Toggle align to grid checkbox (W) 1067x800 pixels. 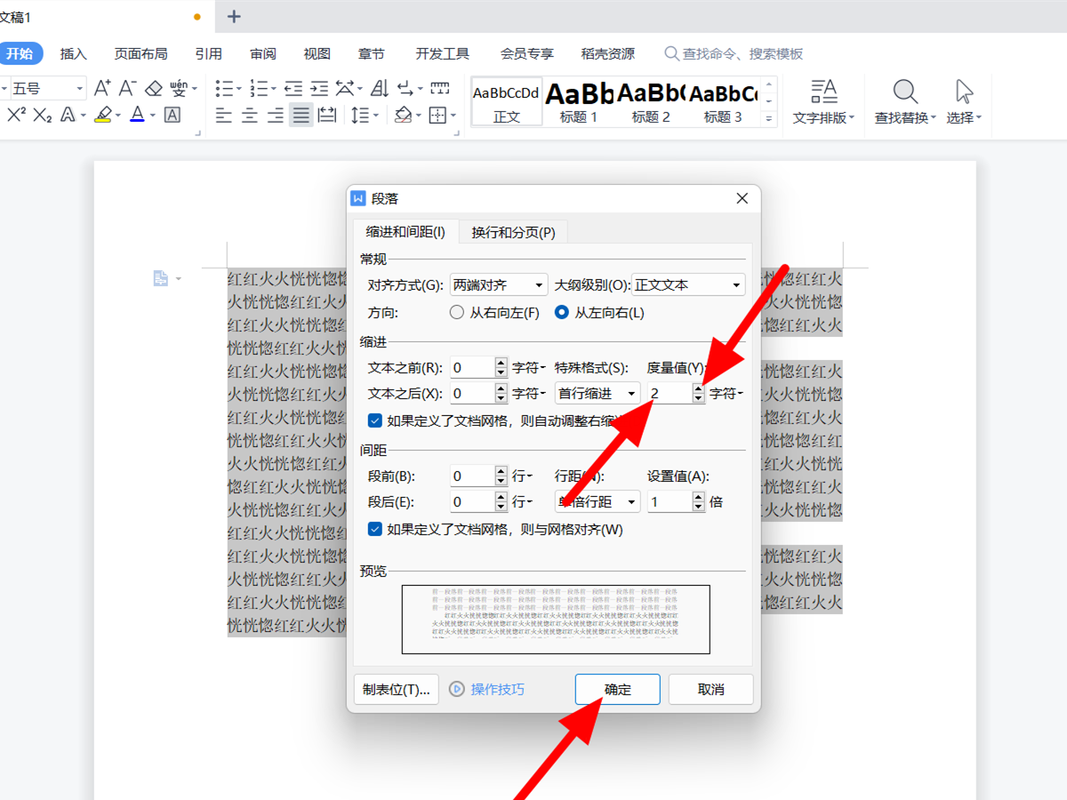(x=374, y=529)
